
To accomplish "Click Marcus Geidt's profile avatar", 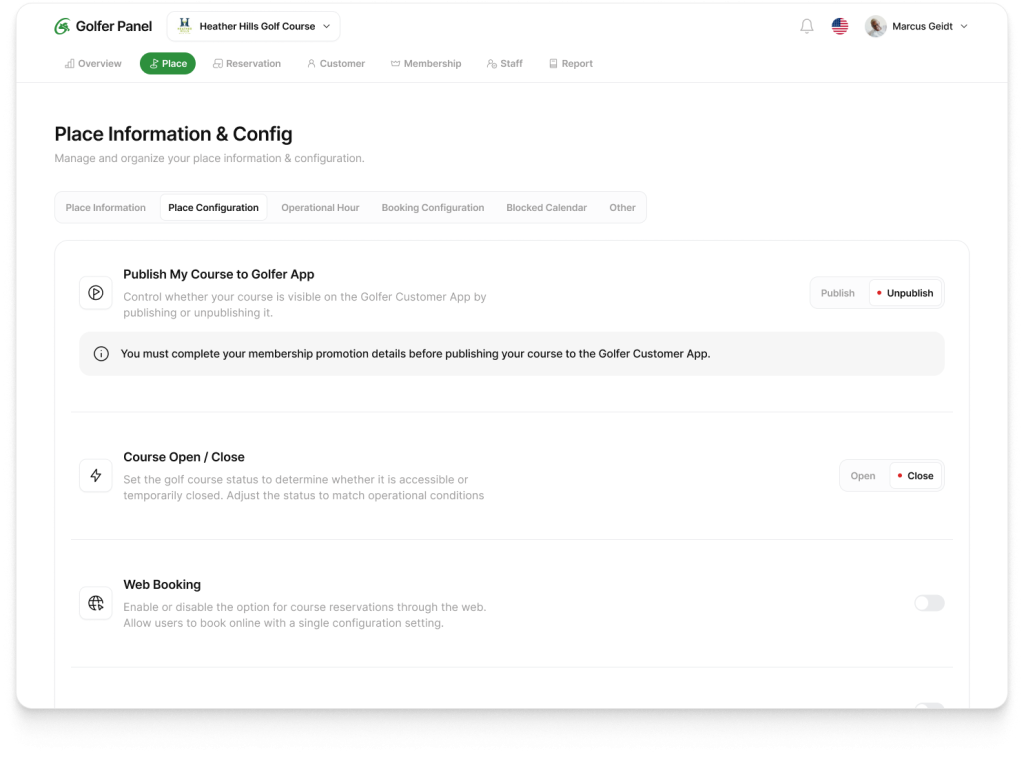I will [875, 26].
